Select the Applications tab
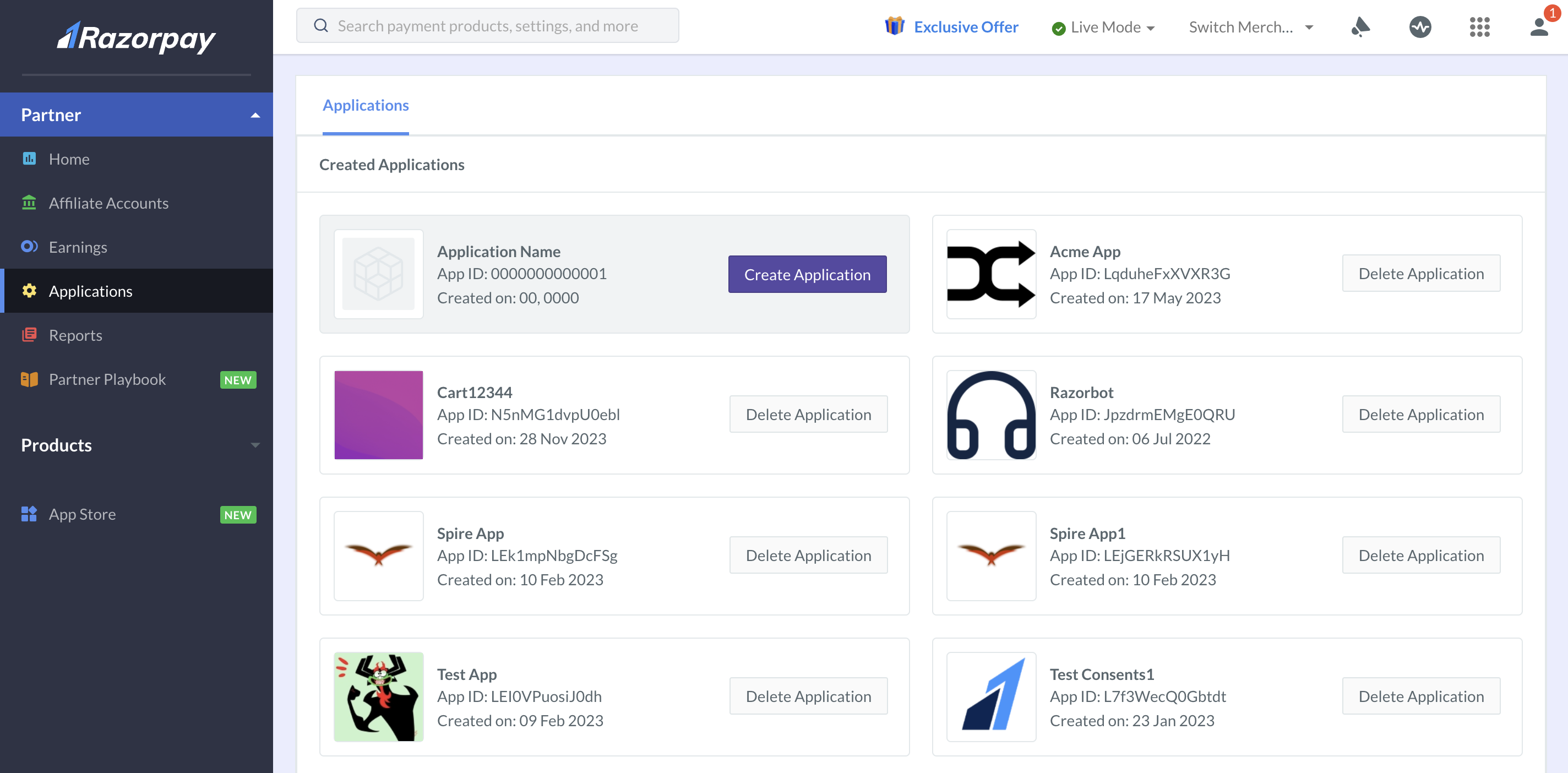Screen dimensions: 1568x773 click(x=365, y=105)
